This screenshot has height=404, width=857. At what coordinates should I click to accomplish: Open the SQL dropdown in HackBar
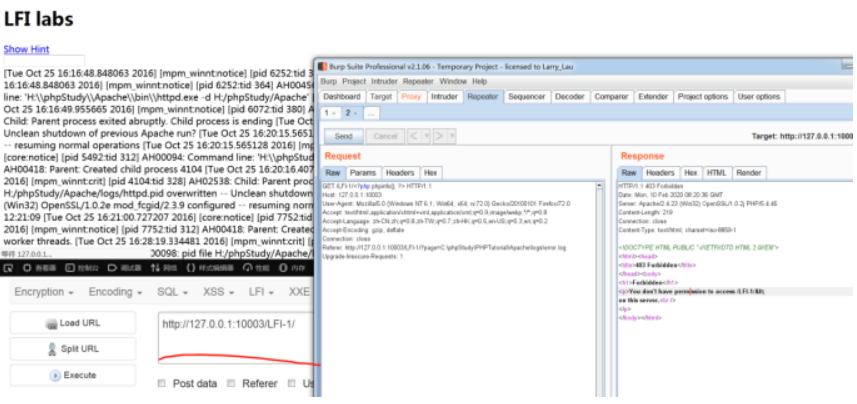click(x=172, y=292)
